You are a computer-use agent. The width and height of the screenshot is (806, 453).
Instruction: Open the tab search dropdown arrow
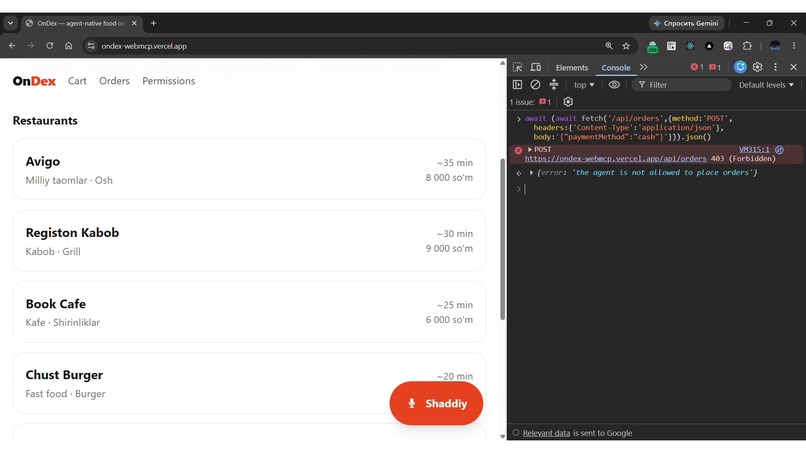pyautogui.click(x=10, y=23)
